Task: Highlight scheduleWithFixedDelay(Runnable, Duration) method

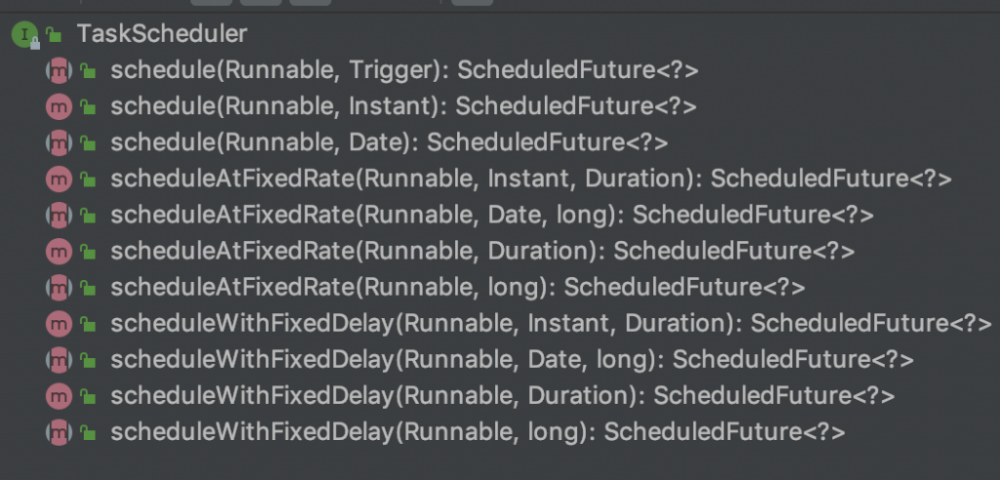Action: (x=502, y=396)
